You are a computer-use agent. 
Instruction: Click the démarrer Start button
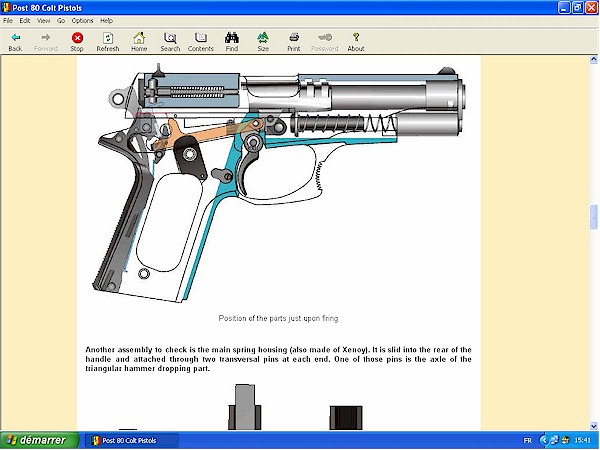coord(39,440)
